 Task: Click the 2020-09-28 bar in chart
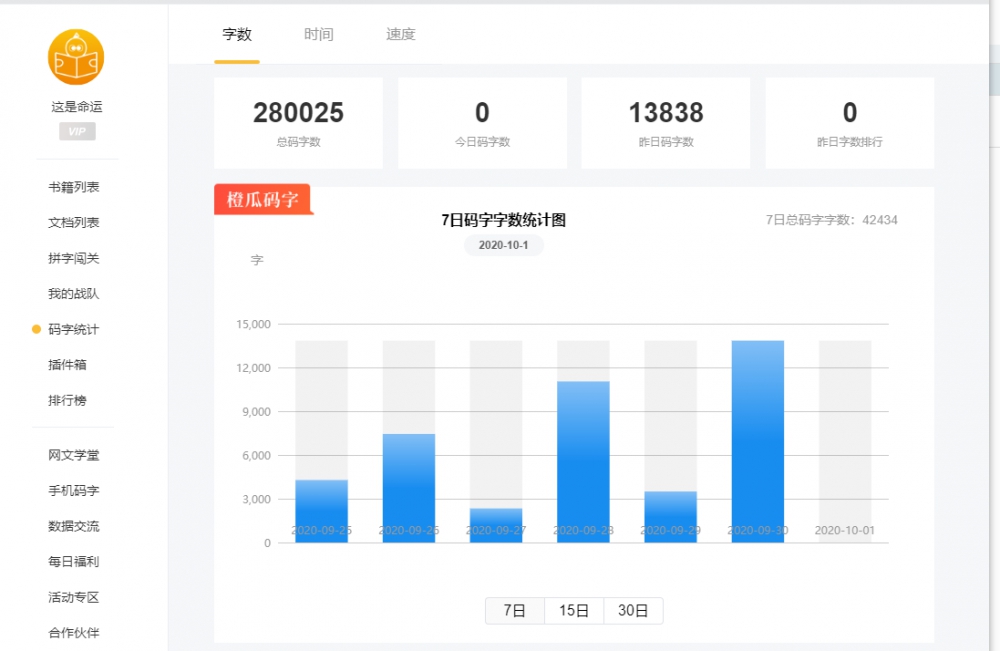(x=584, y=462)
